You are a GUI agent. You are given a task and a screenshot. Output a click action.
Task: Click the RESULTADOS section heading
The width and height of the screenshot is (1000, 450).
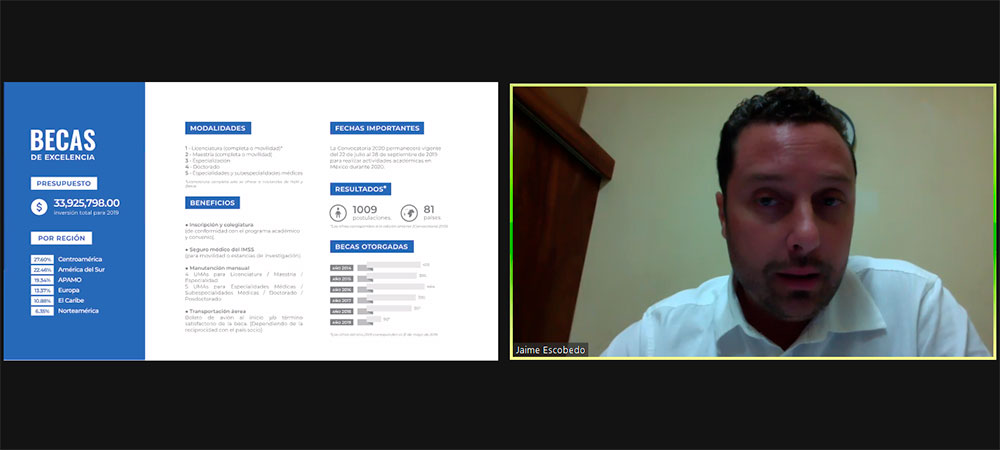[361, 189]
